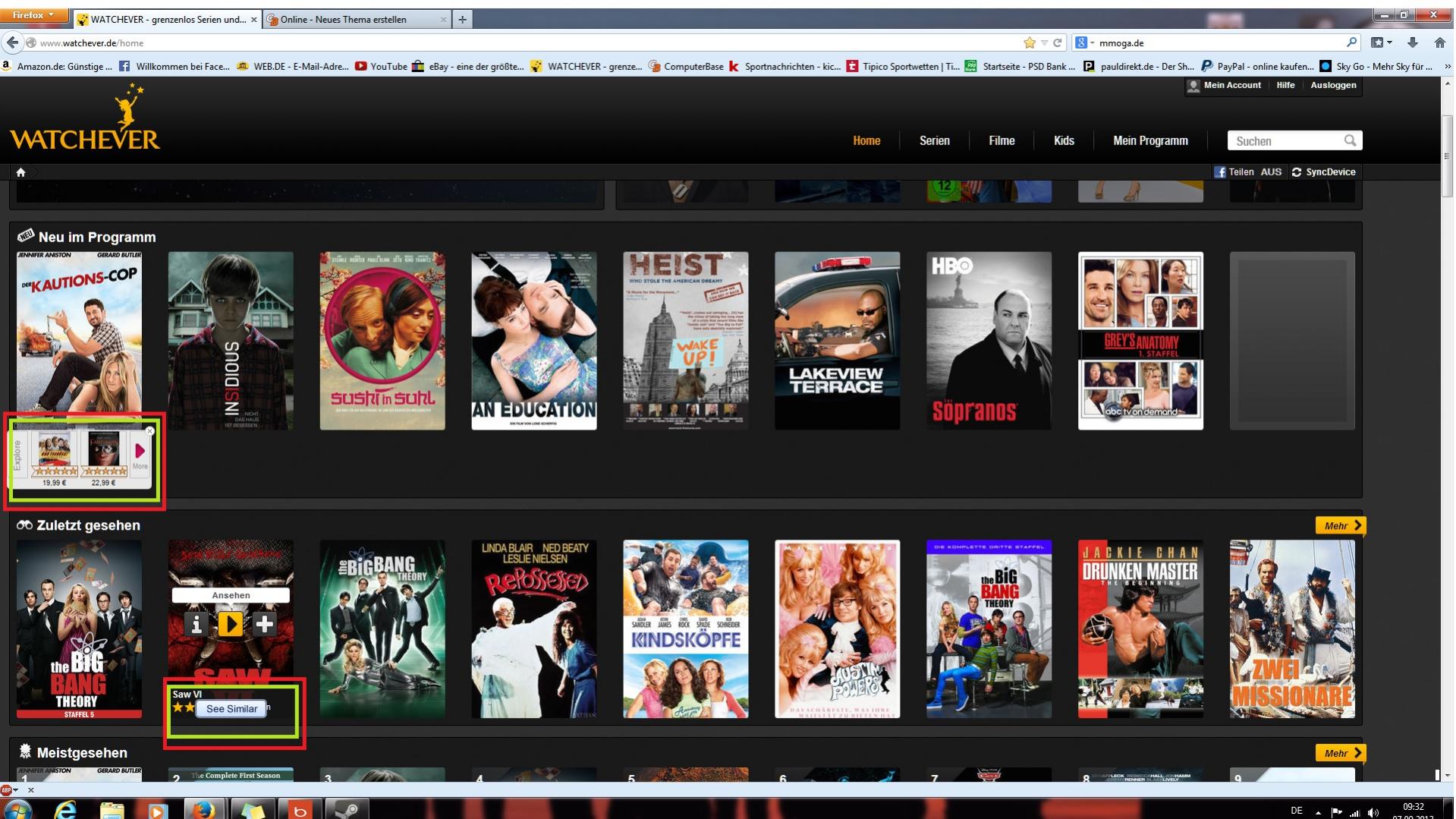Click the Adblock Plus icon
This screenshot has width=1456, height=819.
[6, 789]
